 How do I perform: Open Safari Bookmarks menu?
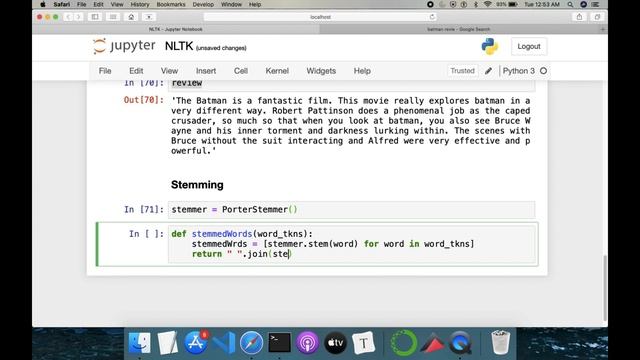pyautogui.click(x=171, y=4)
